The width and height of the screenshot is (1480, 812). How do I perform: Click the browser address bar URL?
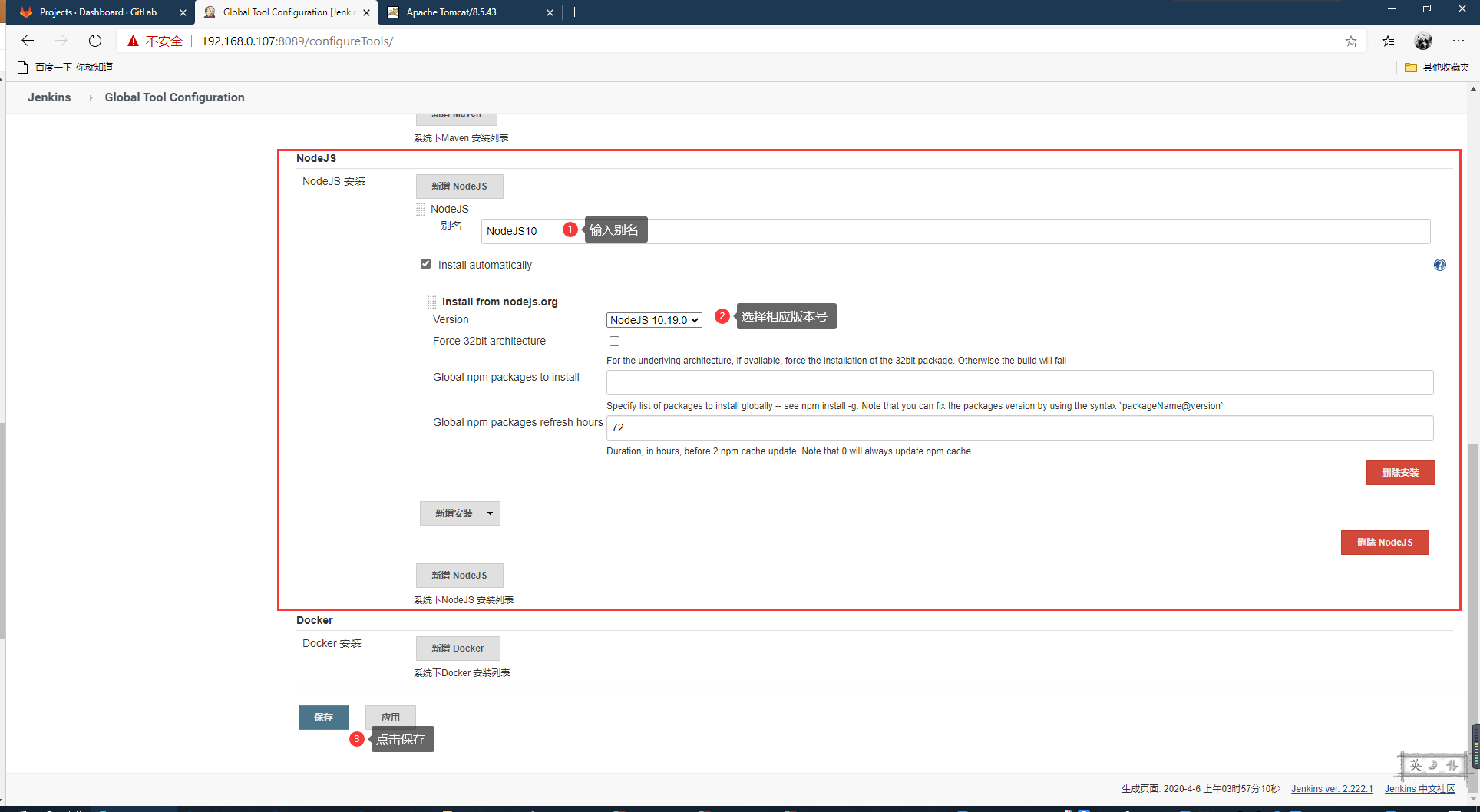pos(297,41)
